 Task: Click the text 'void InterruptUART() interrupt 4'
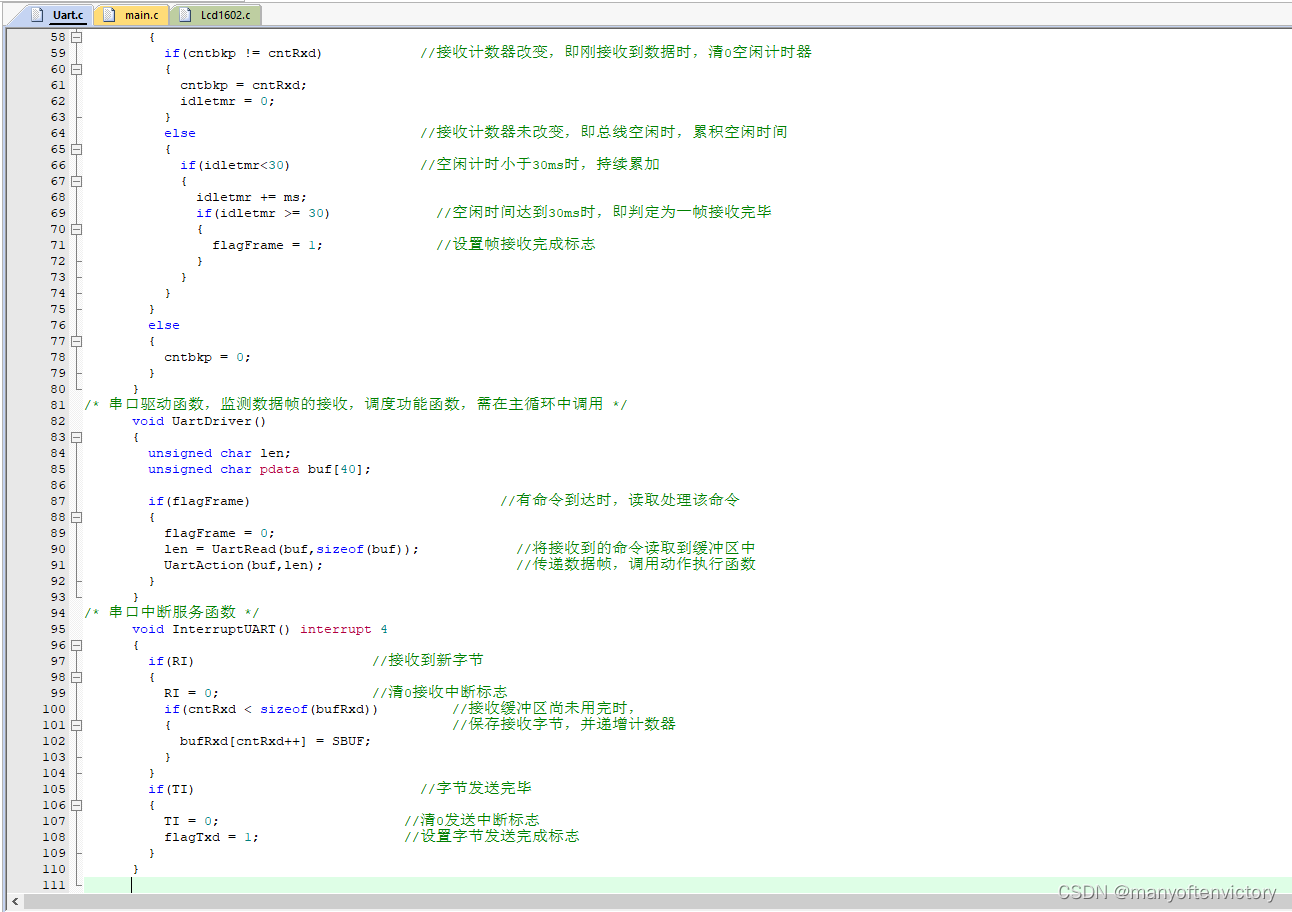[260, 629]
